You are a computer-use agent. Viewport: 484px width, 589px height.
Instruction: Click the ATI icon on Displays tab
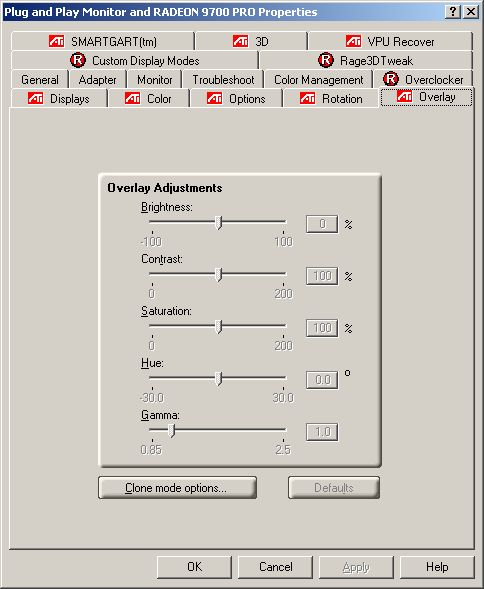coord(35,98)
